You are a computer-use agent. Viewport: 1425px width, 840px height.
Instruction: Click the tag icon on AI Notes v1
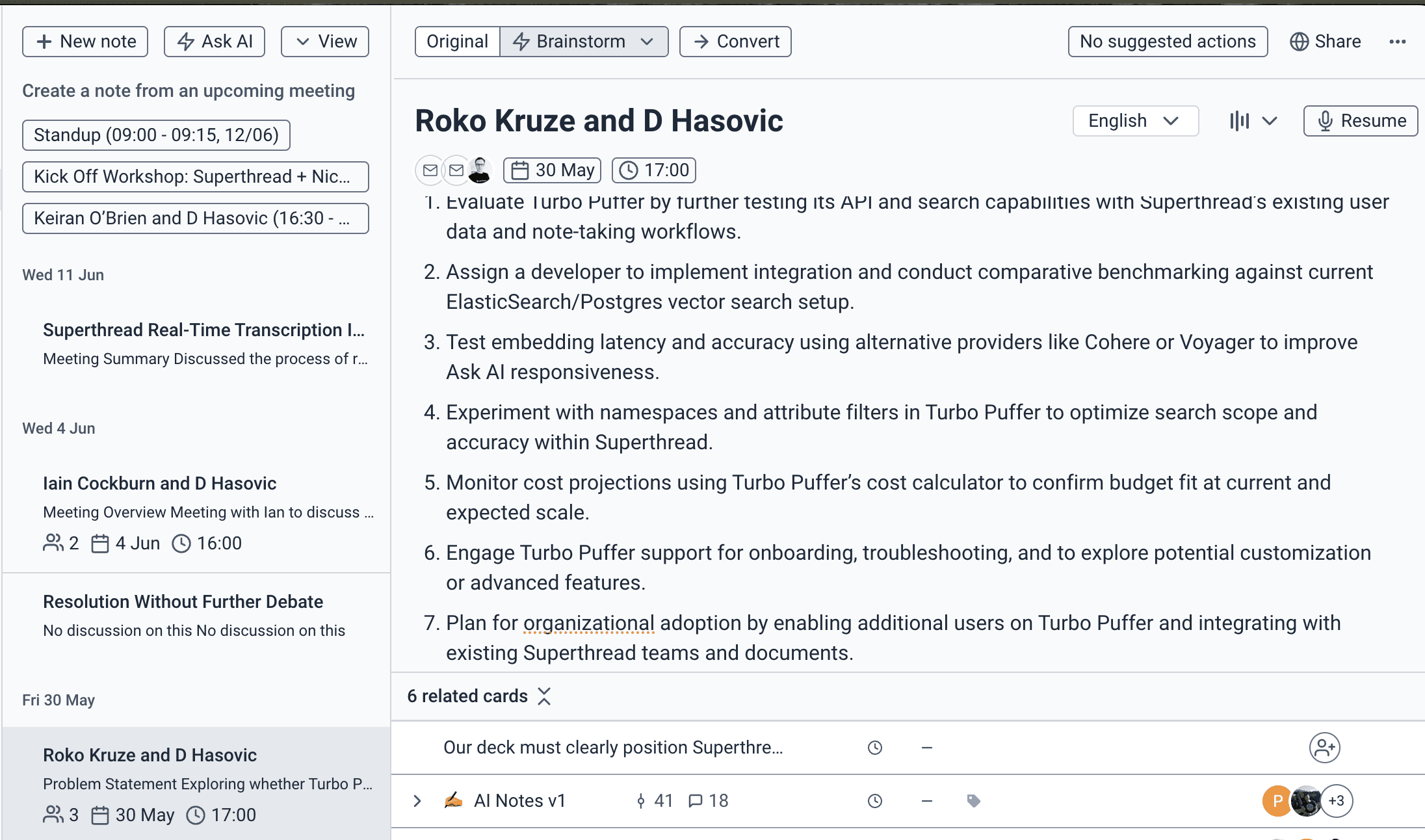click(973, 801)
